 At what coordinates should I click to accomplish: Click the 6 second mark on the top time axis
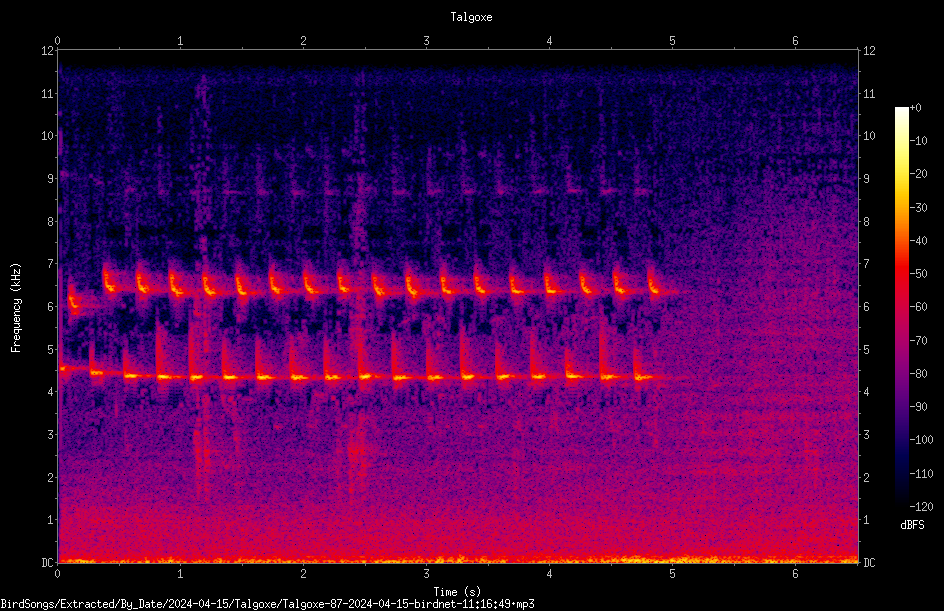[x=795, y=41]
